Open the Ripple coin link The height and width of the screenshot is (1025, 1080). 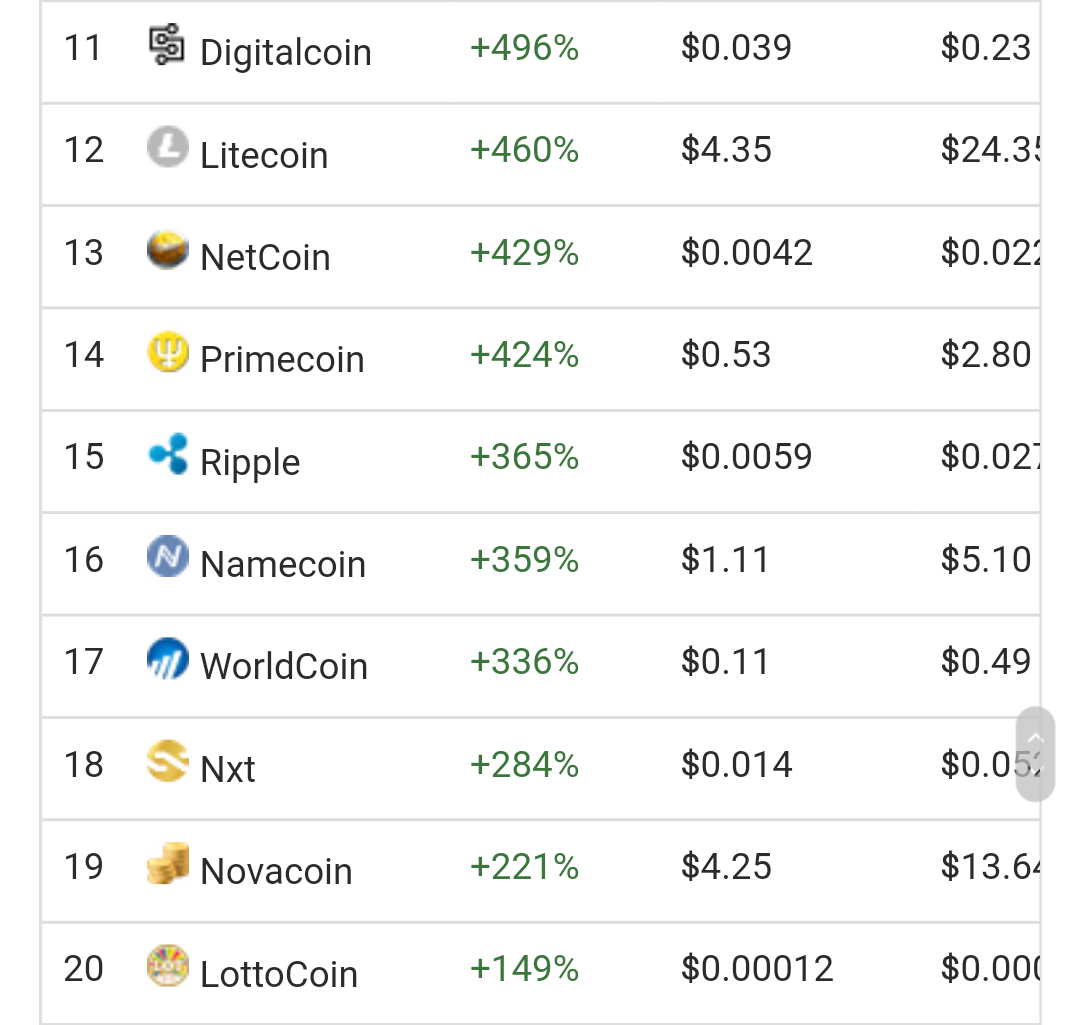(250, 462)
